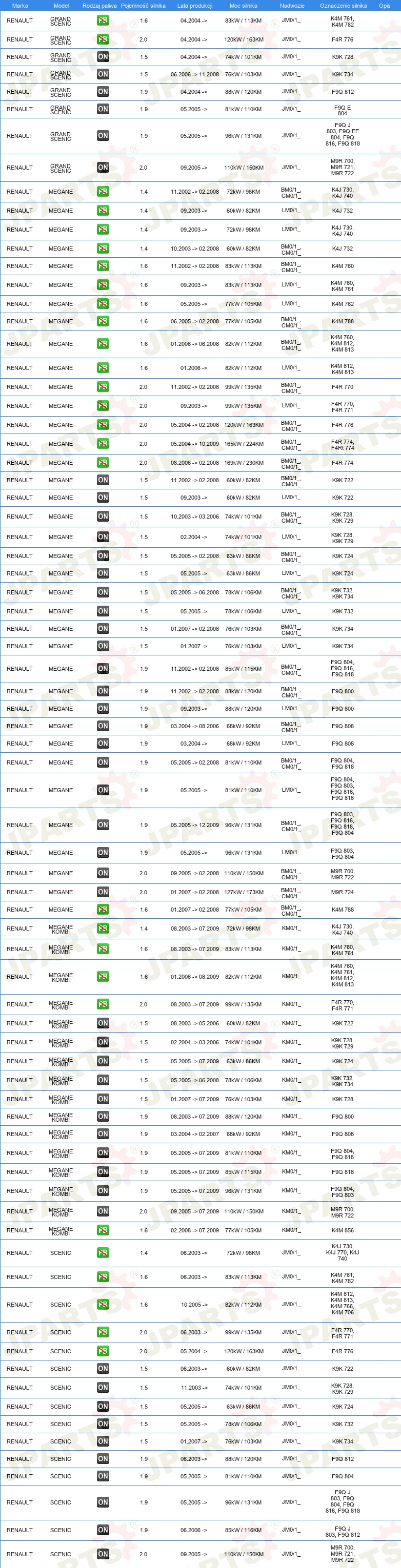
Task: Click the 'M9R 724' engine code cell
Action: point(343,892)
